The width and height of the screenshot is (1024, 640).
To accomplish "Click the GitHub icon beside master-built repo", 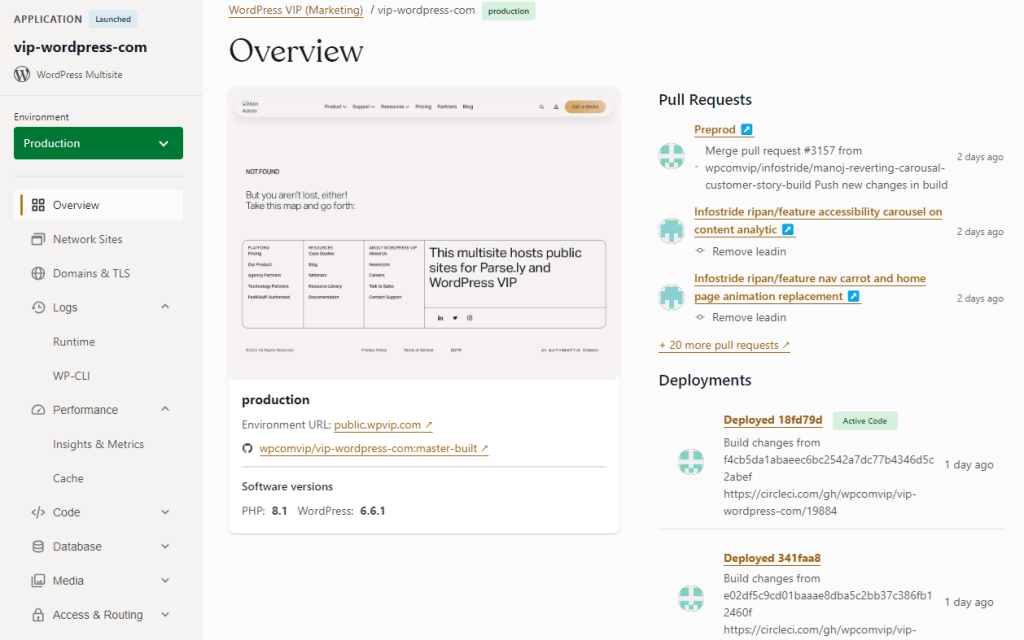I will point(248,448).
